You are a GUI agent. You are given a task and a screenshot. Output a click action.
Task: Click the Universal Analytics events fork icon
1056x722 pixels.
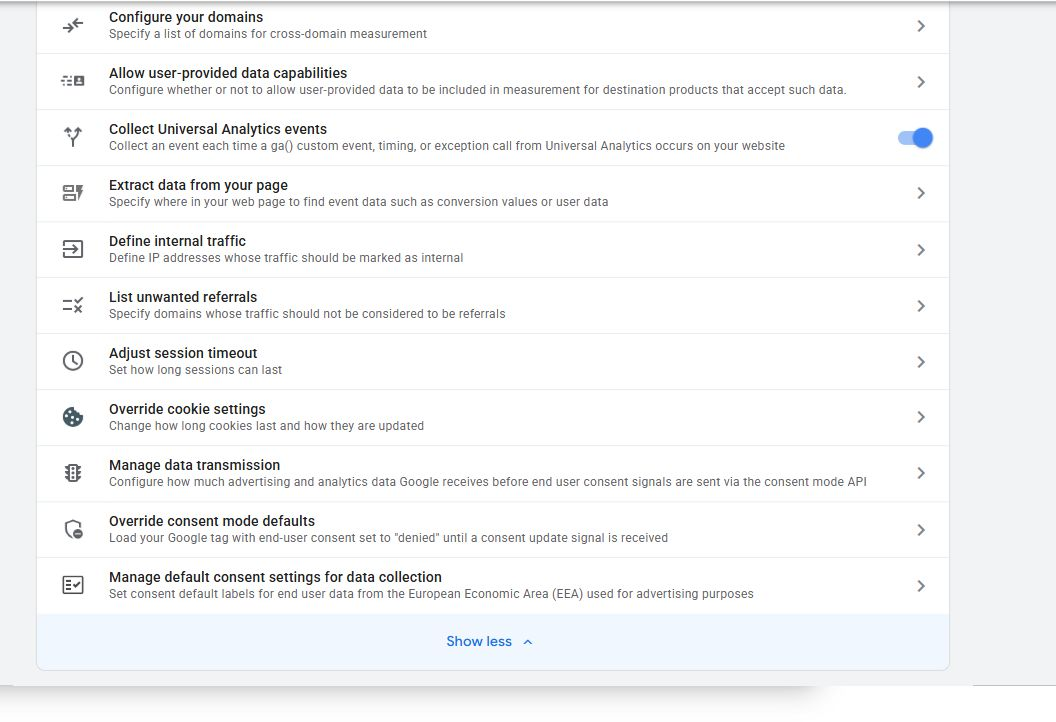tap(73, 137)
